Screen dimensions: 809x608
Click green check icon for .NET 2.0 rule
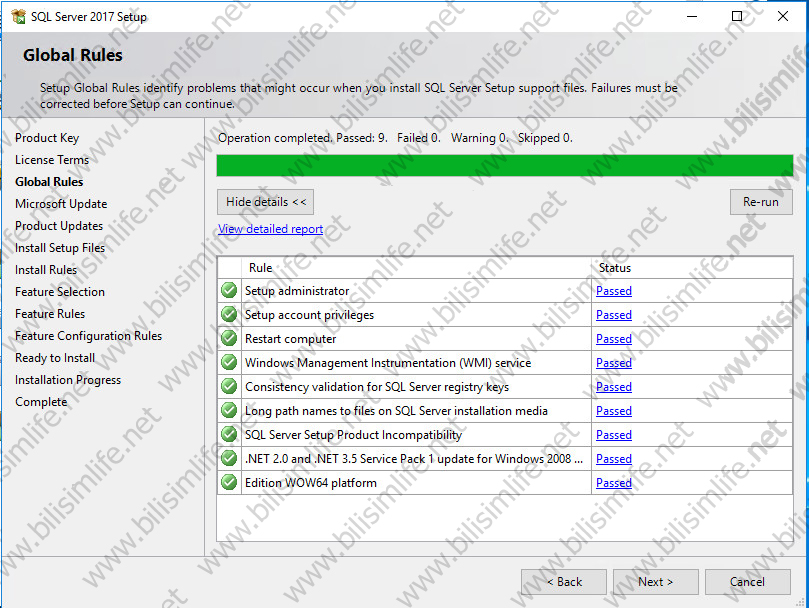[229, 458]
